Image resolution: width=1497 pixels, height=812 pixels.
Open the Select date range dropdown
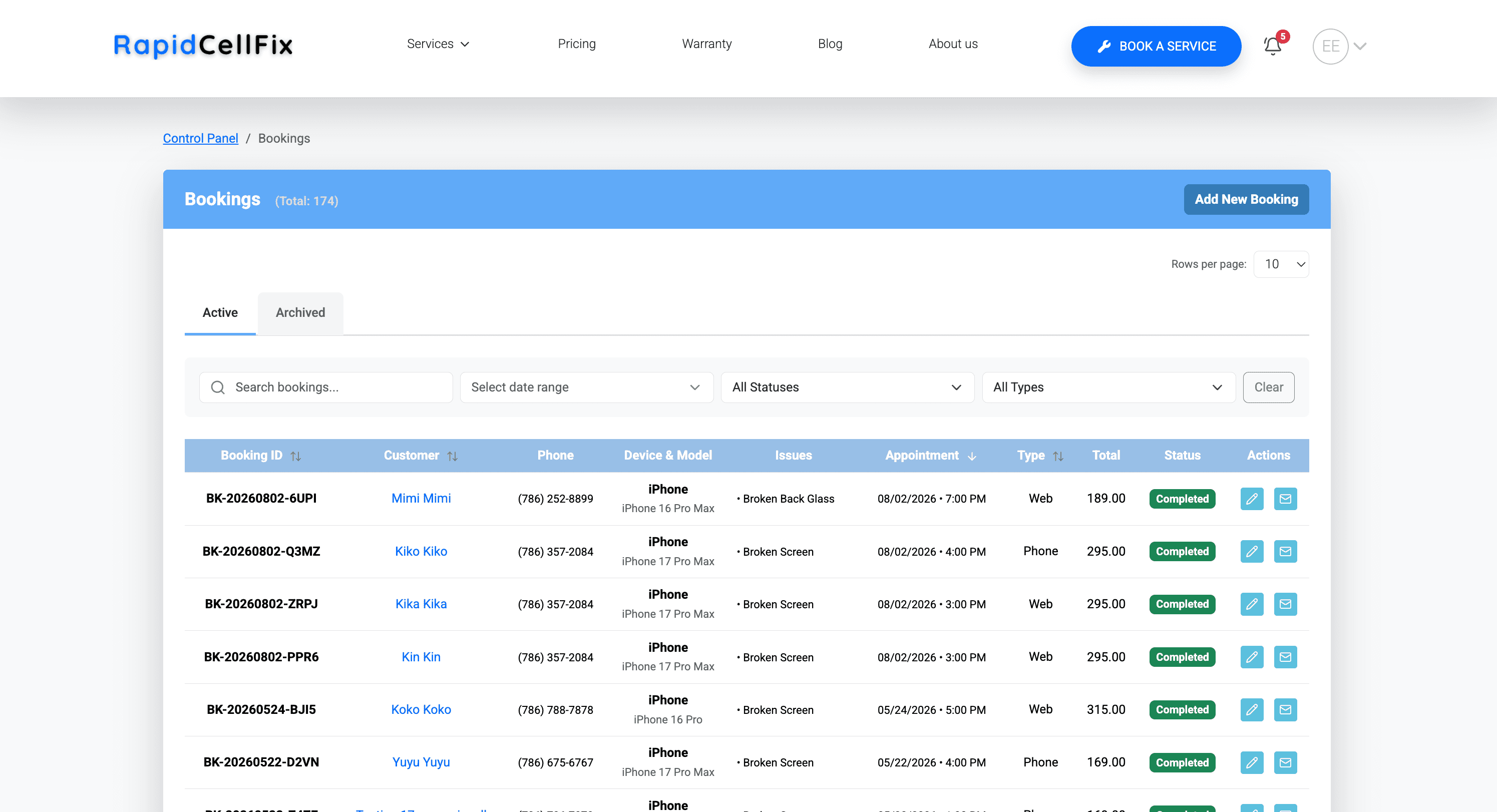tap(586, 387)
